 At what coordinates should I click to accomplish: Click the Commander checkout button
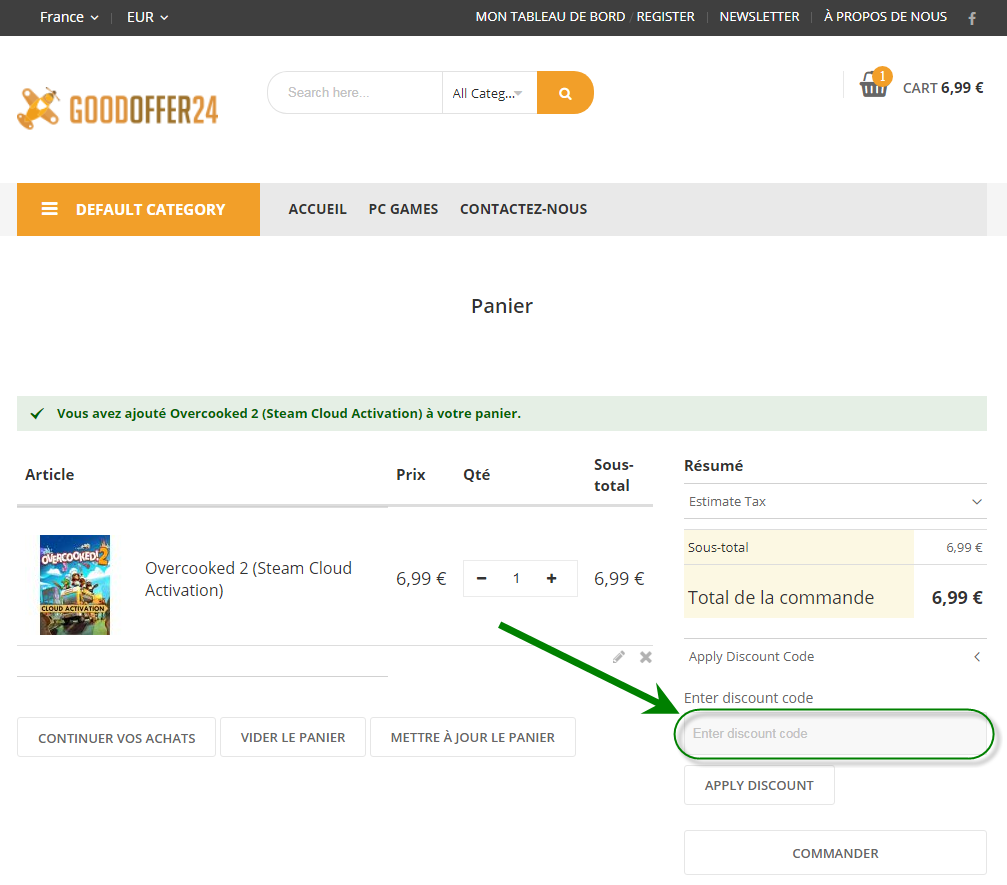point(835,853)
